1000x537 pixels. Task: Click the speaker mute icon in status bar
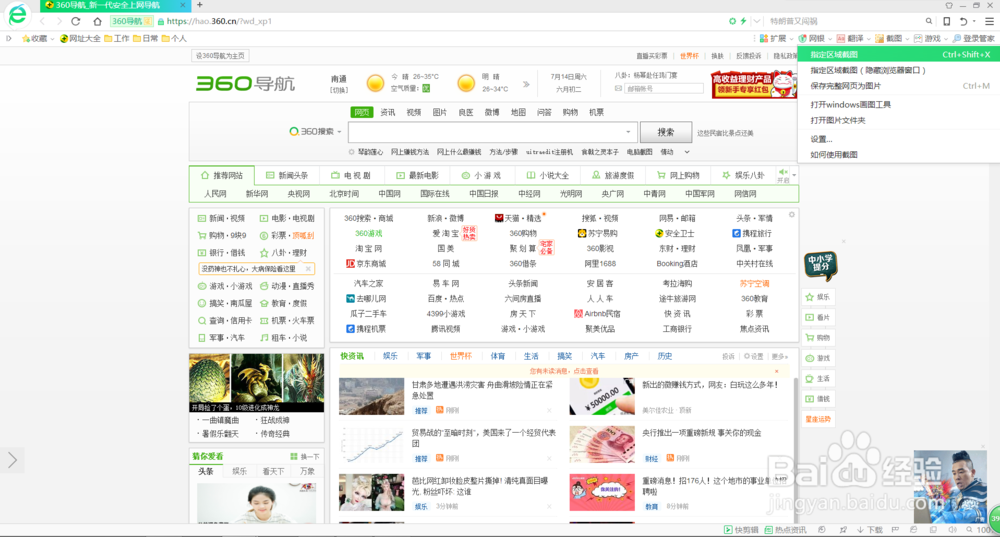click(x=952, y=530)
